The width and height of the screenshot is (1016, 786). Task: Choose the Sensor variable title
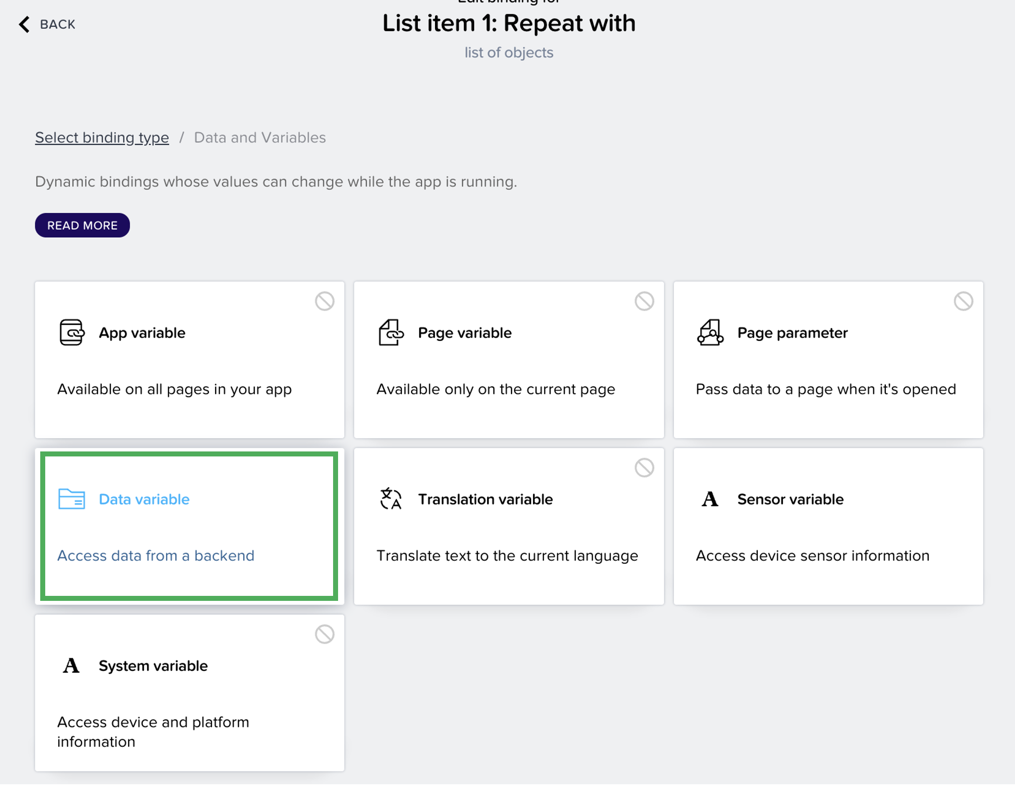tap(790, 499)
